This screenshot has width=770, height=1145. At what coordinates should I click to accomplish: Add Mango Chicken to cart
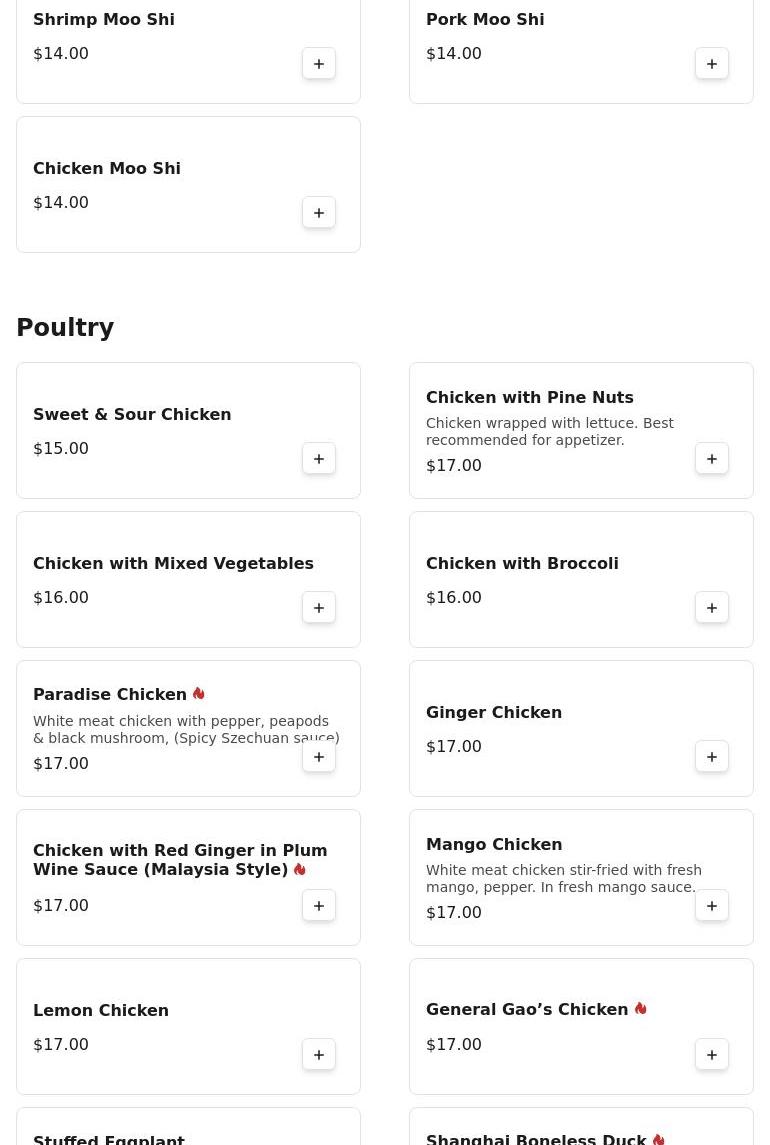[x=712, y=905]
